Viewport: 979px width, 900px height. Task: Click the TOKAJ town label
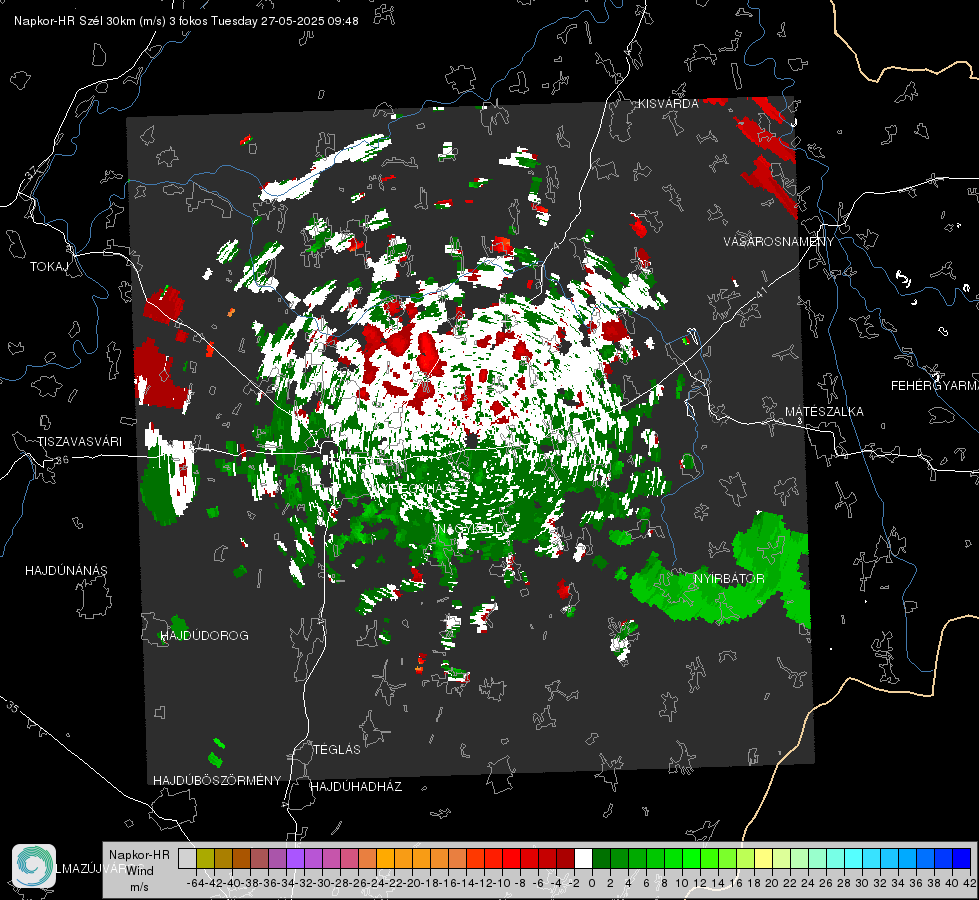(49, 267)
